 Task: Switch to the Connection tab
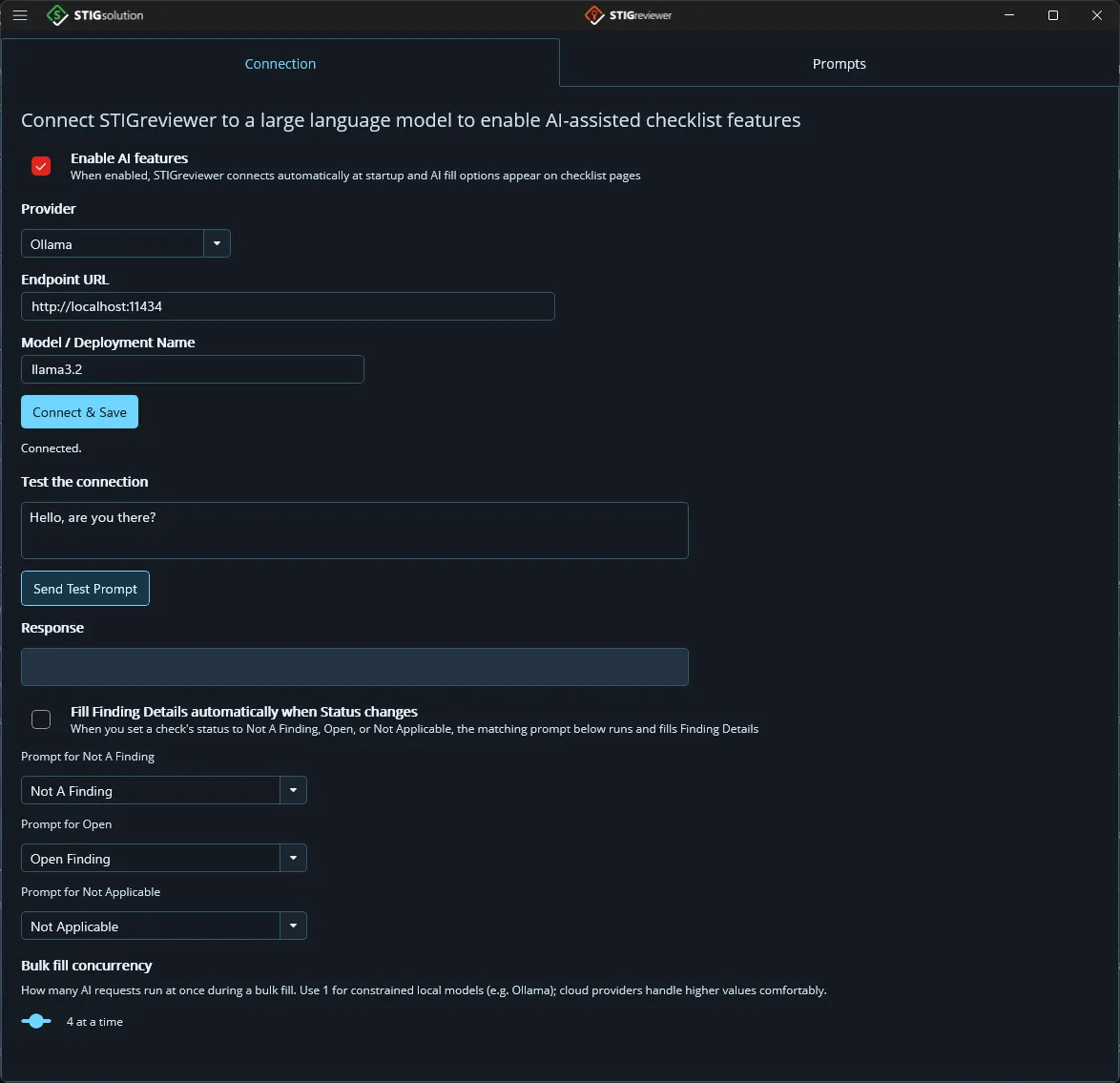click(280, 64)
